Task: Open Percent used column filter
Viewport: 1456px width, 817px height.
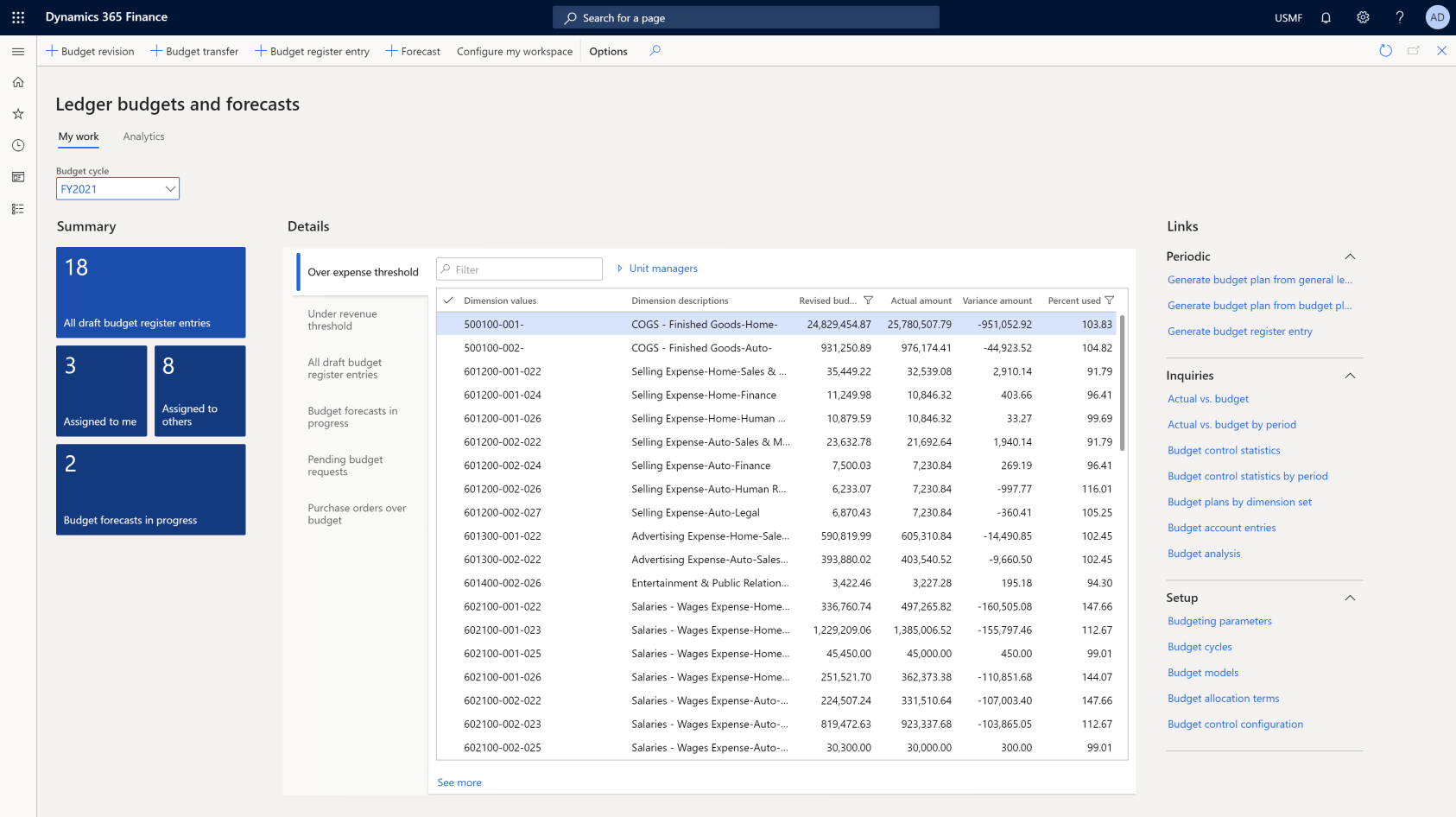Action: pyautogui.click(x=1110, y=301)
